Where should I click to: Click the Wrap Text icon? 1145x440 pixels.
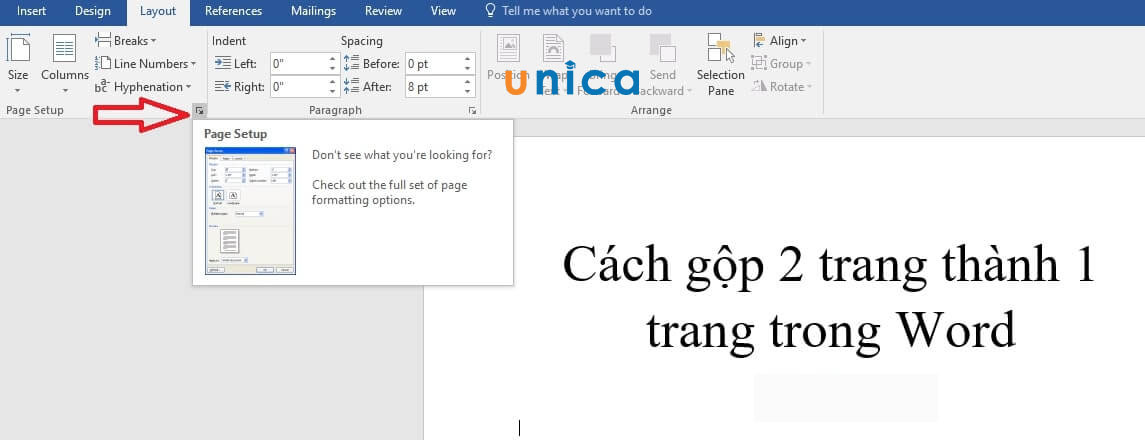(x=554, y=47)
